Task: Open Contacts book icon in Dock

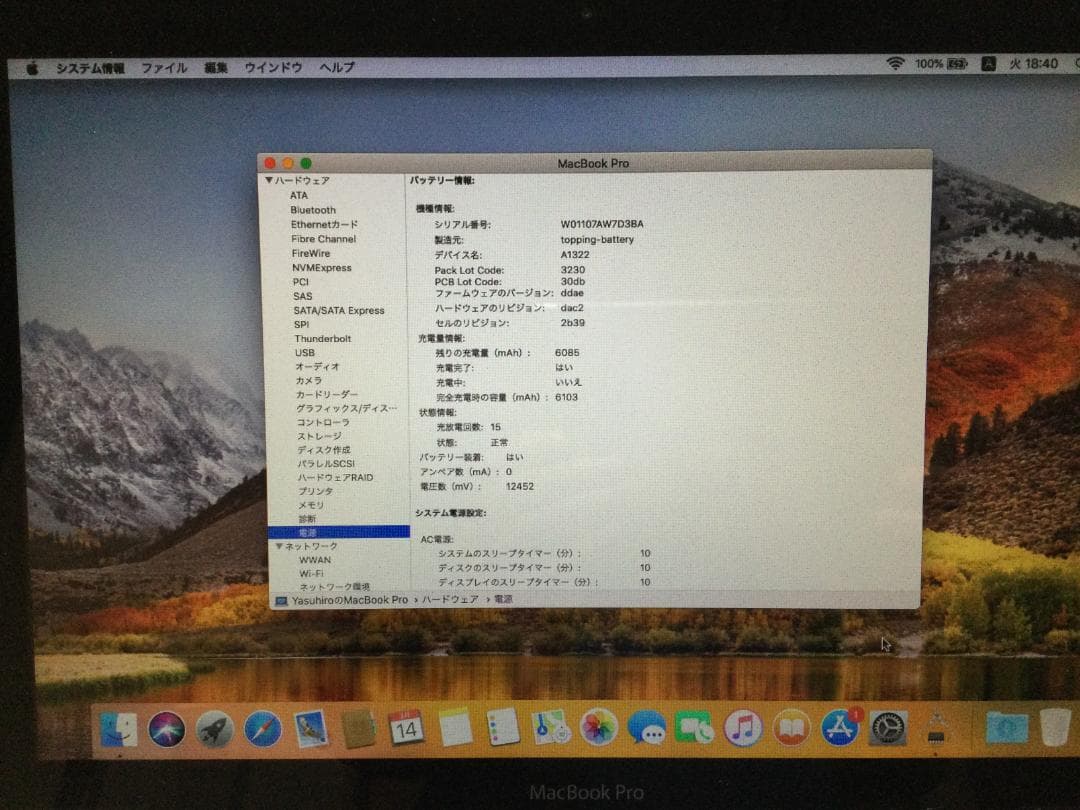Action: point(358,729)
